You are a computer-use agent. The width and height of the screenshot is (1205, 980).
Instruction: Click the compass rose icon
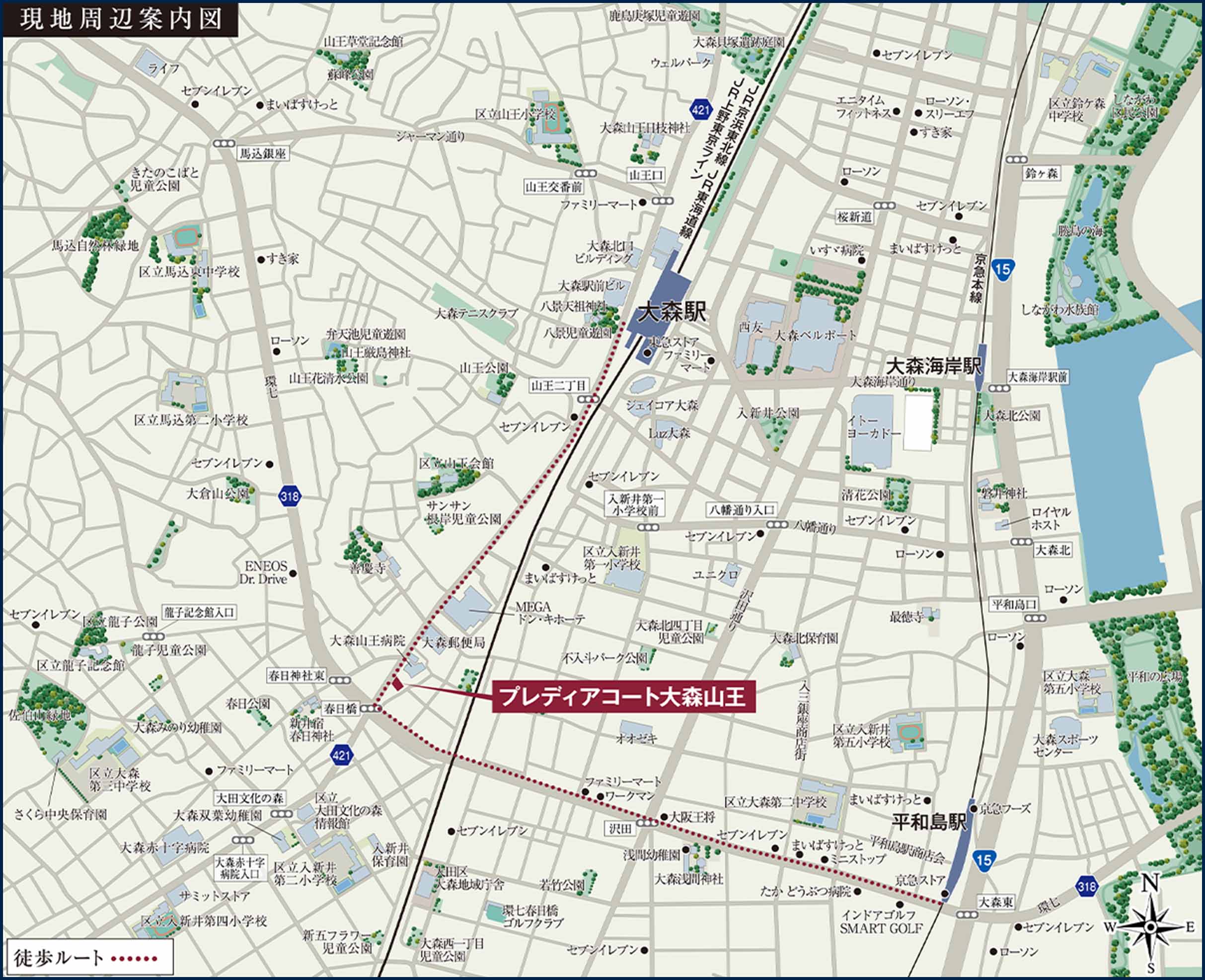pos(1151,926)
